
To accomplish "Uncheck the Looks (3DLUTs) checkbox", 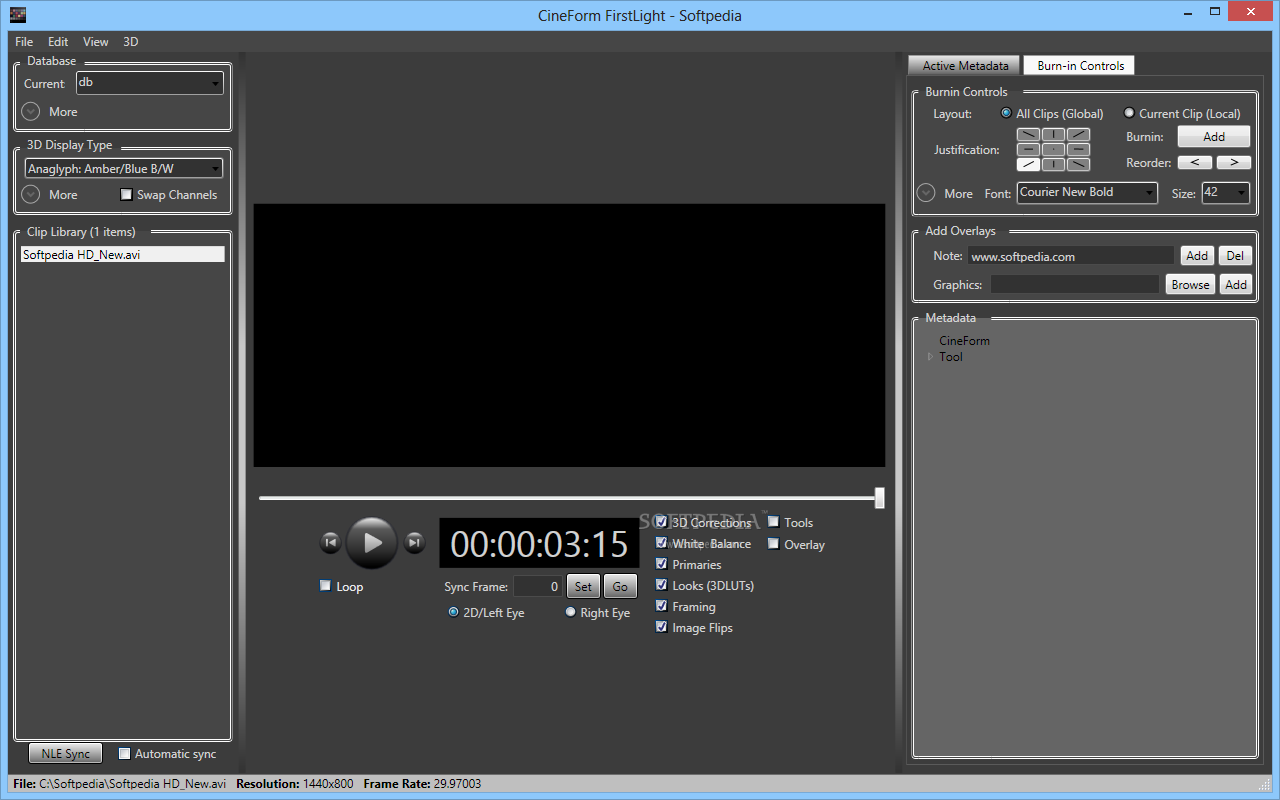I will (x=661, y=585).
